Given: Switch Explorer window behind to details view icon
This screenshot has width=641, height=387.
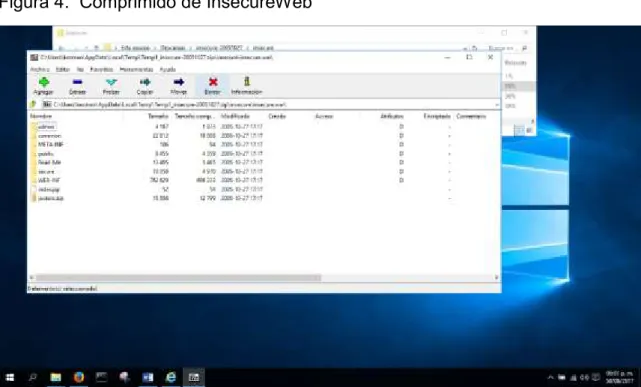Looking at the screenshot, I should 518,131.
